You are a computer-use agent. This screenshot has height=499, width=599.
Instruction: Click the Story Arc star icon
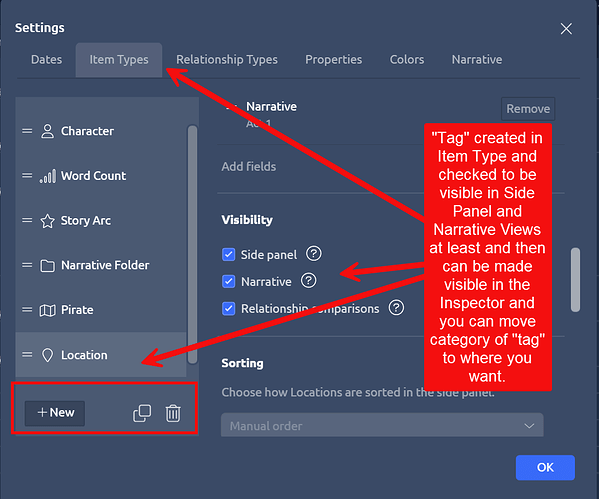(47, 221)
